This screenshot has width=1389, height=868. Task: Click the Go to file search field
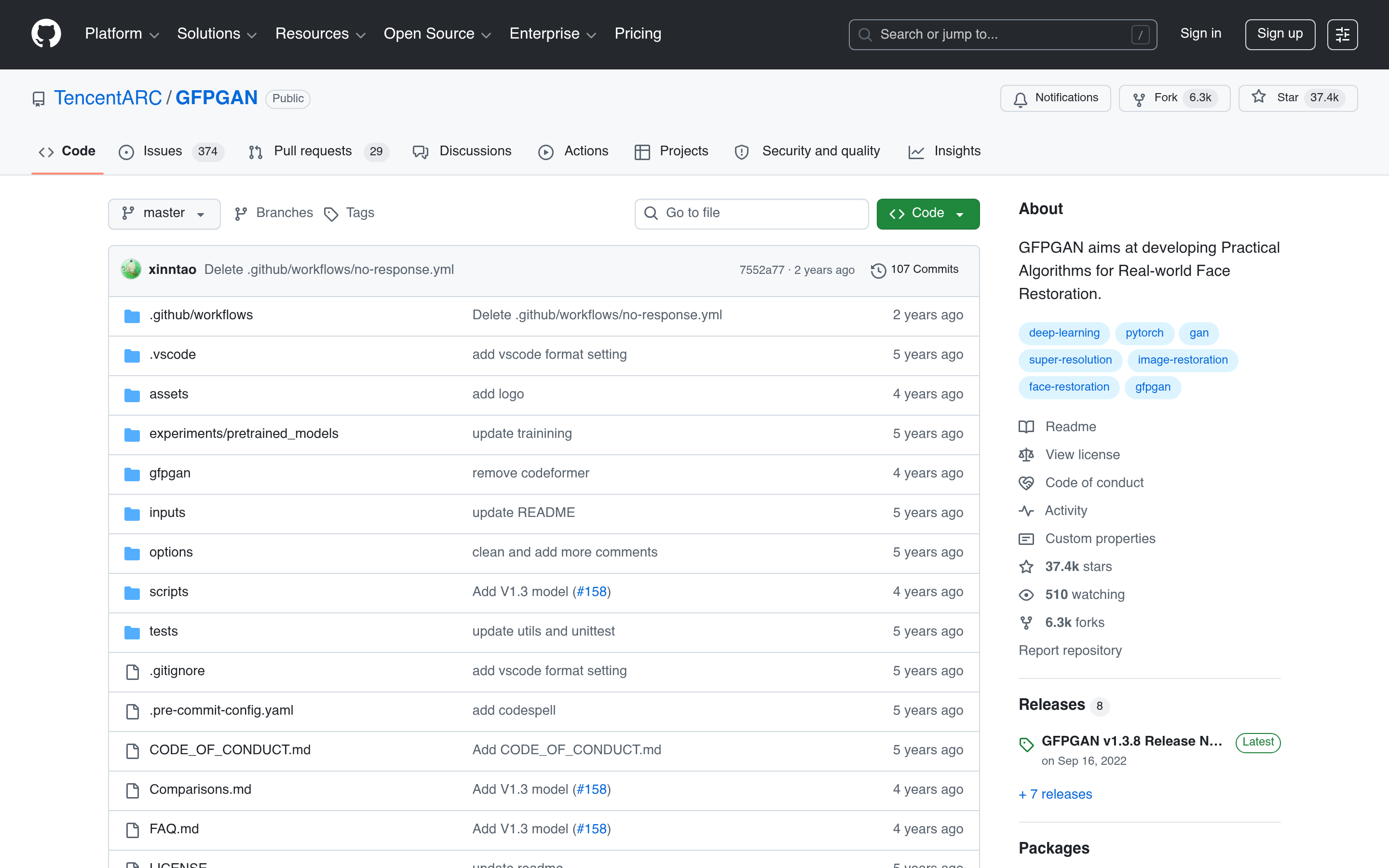pos(751,214)
